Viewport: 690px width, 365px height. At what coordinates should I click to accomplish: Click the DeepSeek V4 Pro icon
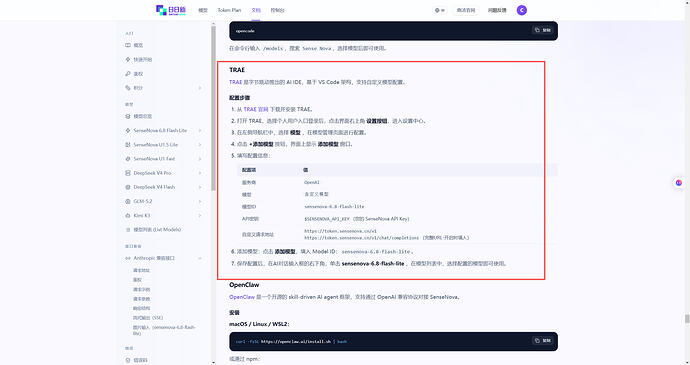click(x=128, y=173)
